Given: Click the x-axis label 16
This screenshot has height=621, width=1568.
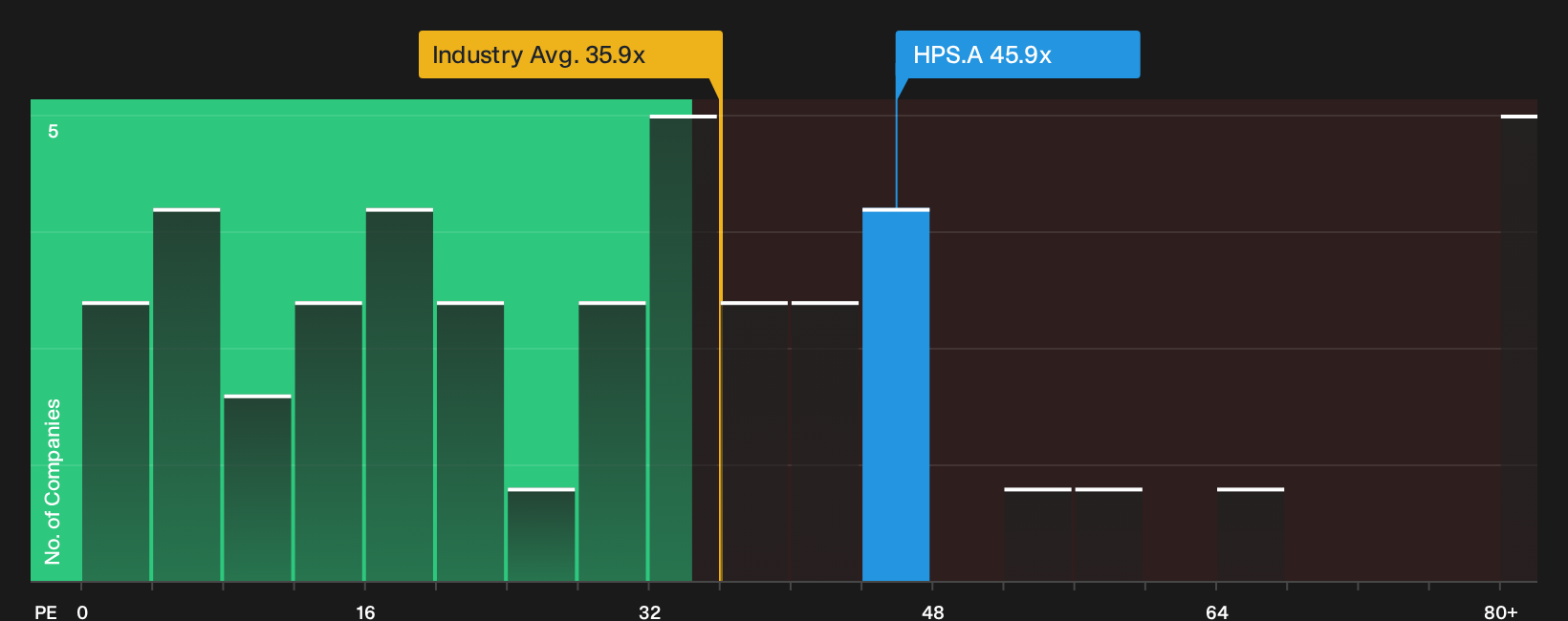Looking at the screenshot, I should (365, 611).
